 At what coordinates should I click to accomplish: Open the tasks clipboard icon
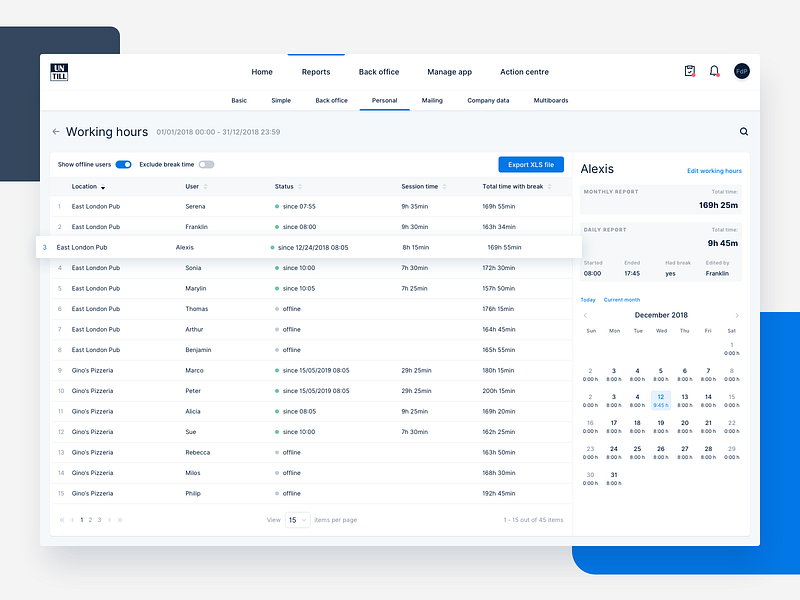(690, 71)
